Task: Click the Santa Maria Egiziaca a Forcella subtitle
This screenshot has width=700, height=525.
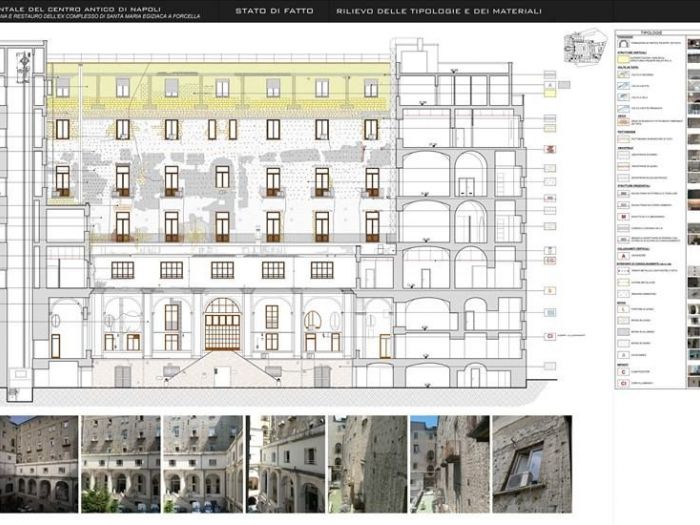Action: (x=100, y=17)
